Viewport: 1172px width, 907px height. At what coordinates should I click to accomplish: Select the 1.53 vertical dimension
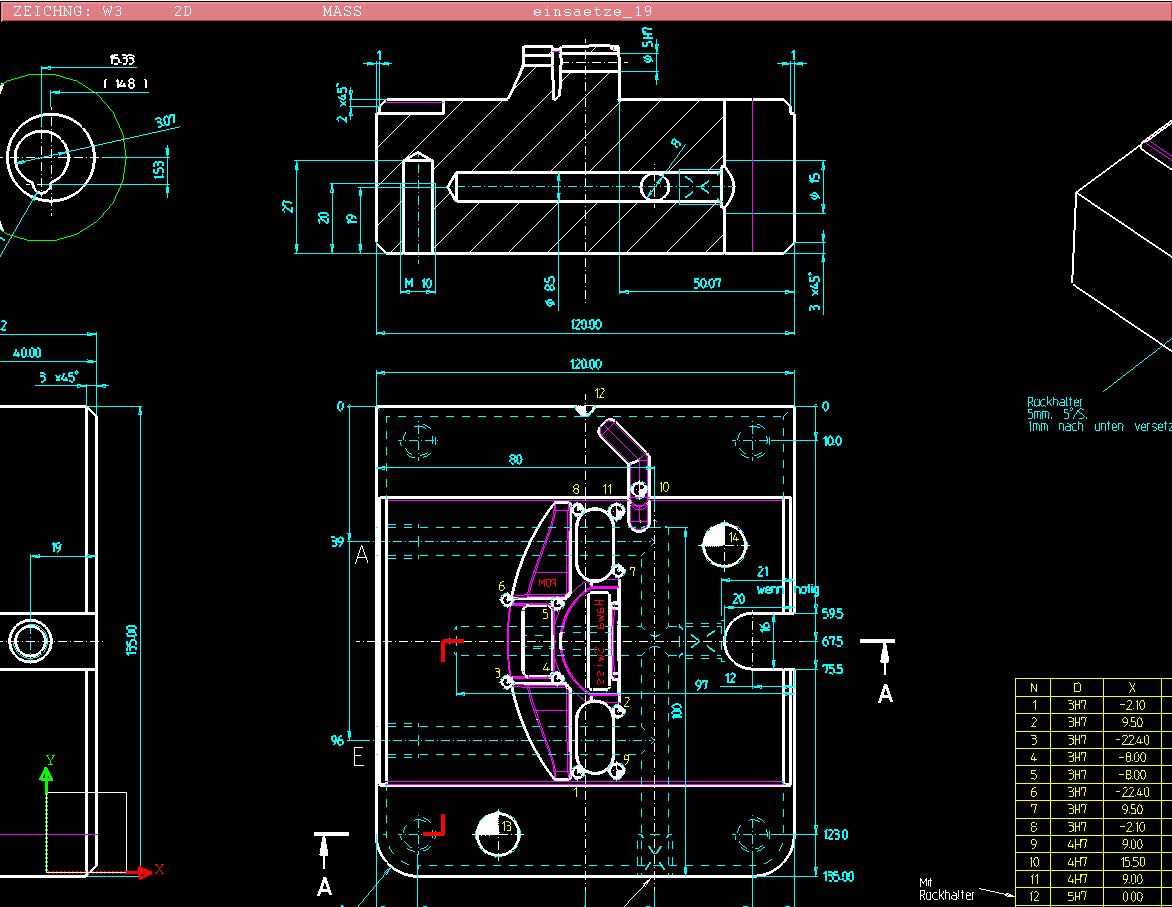pos(158,169)
